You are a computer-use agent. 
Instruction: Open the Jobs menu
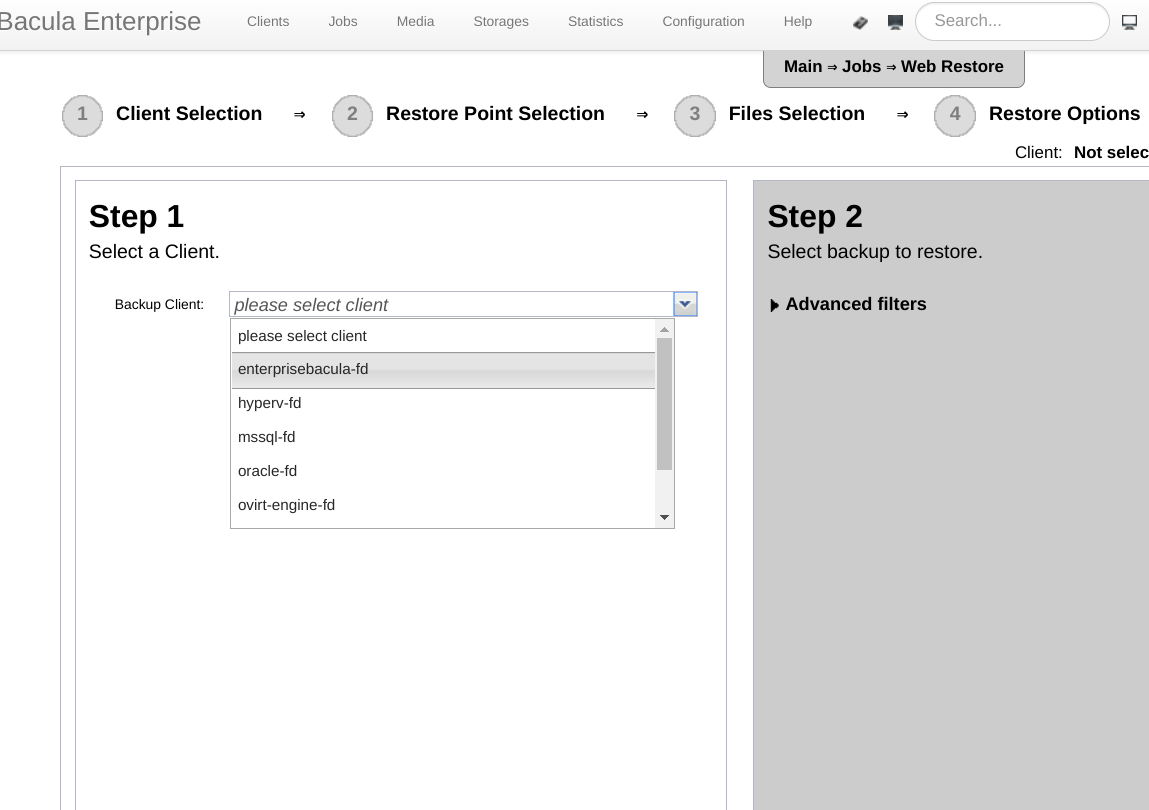343,21
